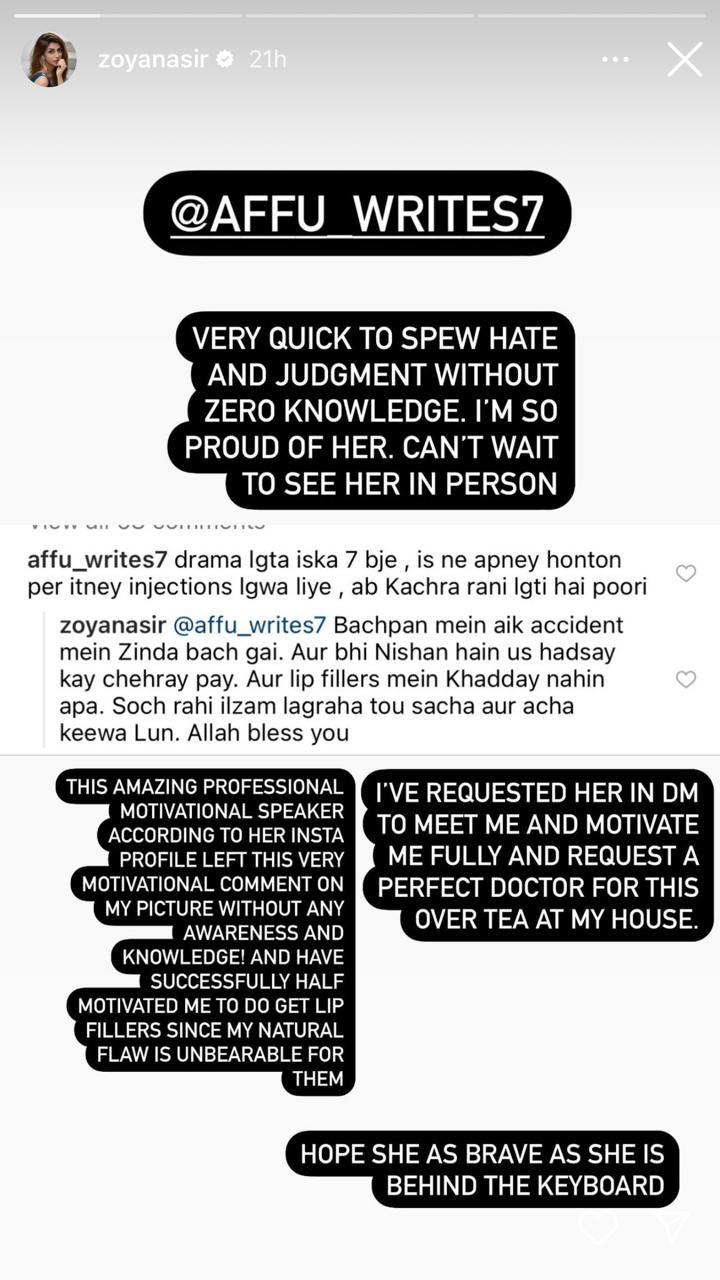
Task: Tap the @AFFU_WRITES7 mention sticker
Action: coord(357,213)
